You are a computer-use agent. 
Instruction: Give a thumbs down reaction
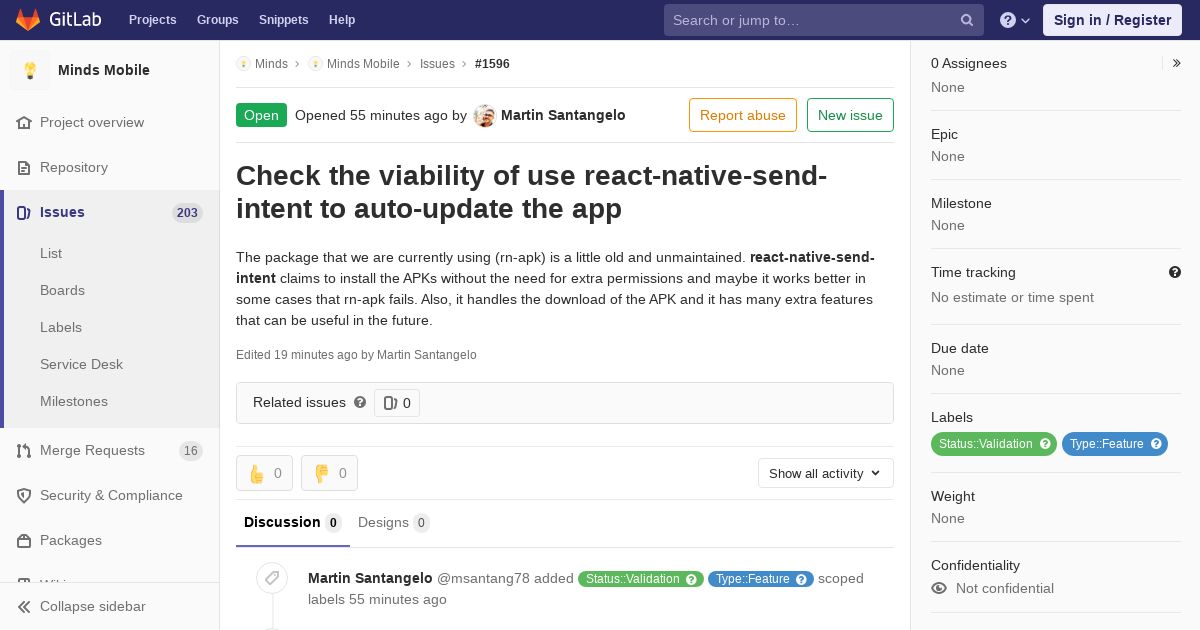pyautogui.click(x=329, y=473)
